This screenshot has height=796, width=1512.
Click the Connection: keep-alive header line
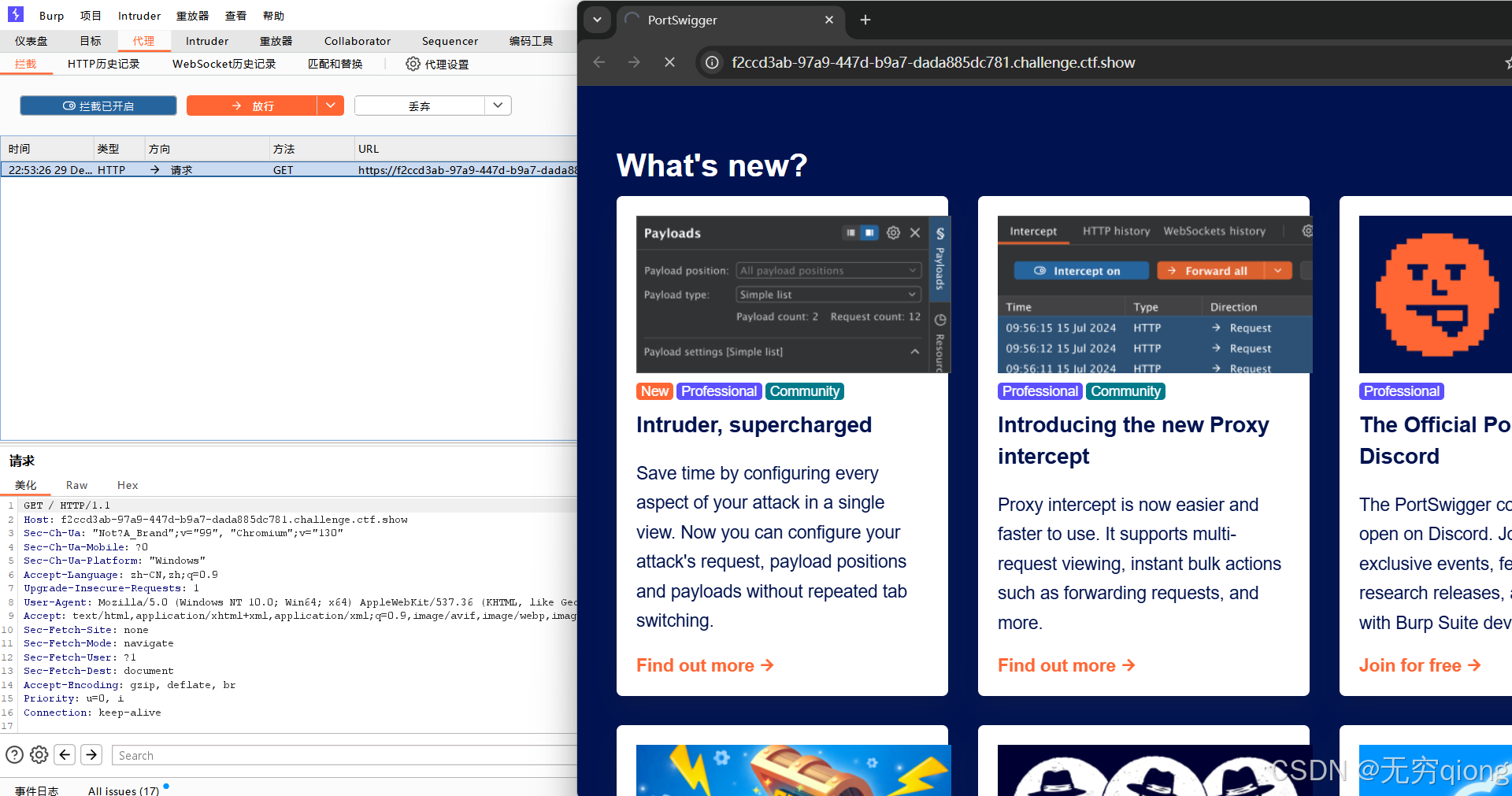coord(92,712)
